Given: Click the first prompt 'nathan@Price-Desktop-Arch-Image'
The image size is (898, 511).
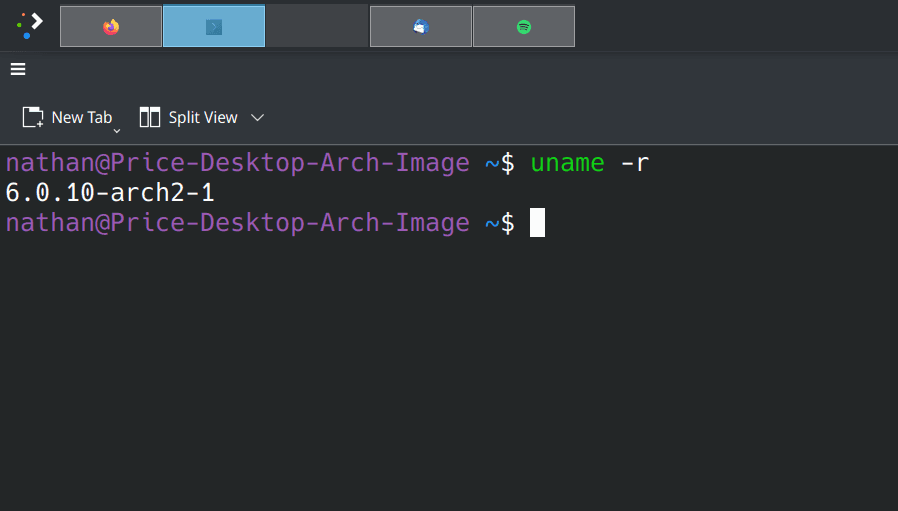Looking at the screenshot, I should (238, 164).
